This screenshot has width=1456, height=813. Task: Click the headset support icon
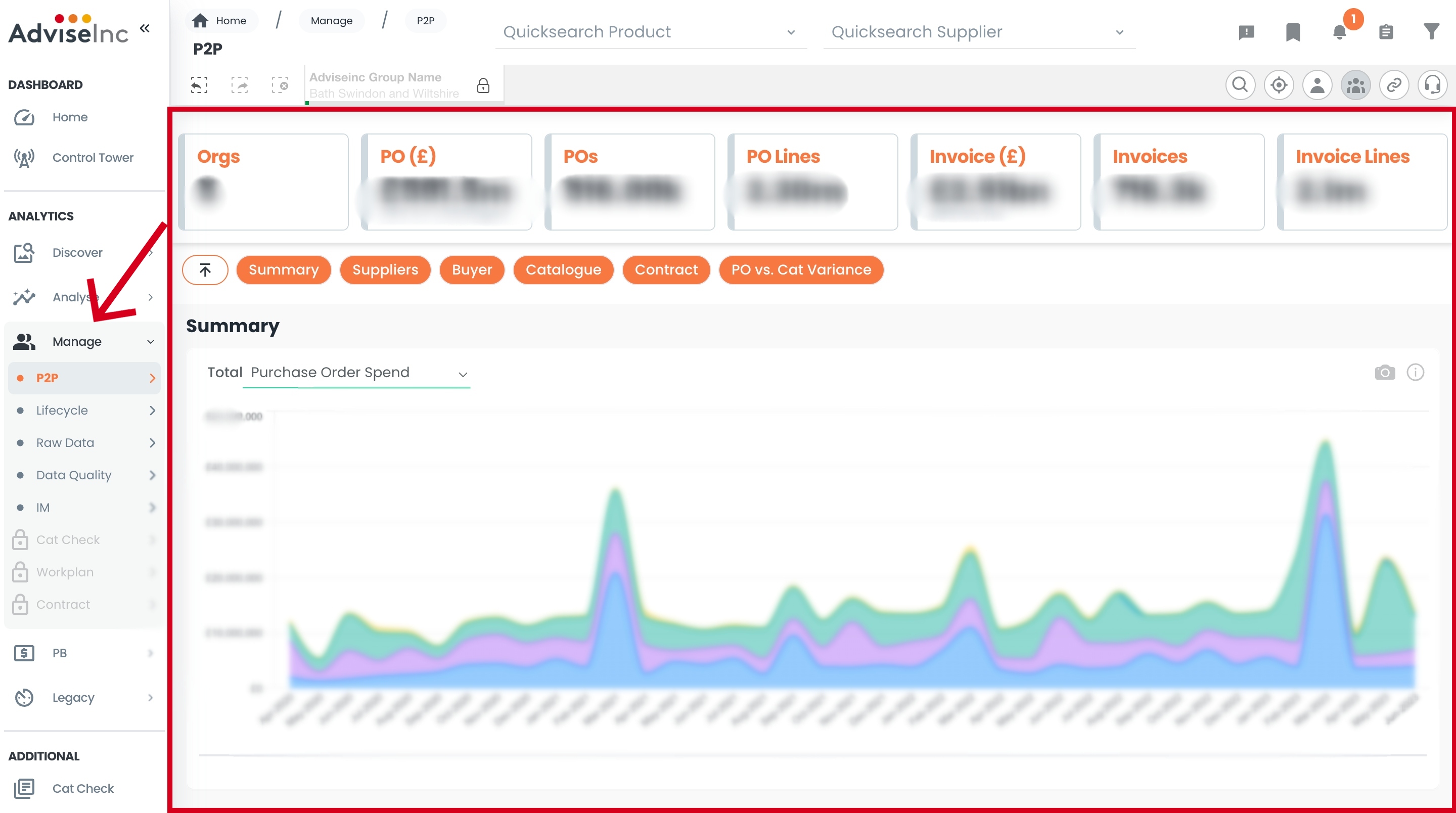(x=1432, y=85)
